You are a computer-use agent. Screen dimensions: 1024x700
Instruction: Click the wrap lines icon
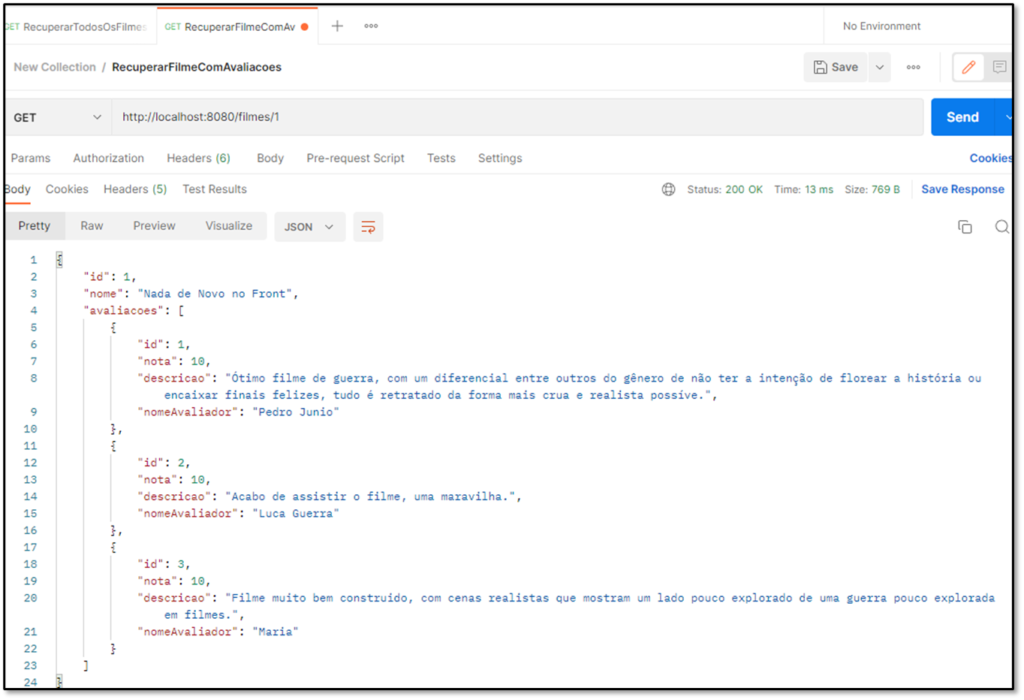(x=368, y=227)
